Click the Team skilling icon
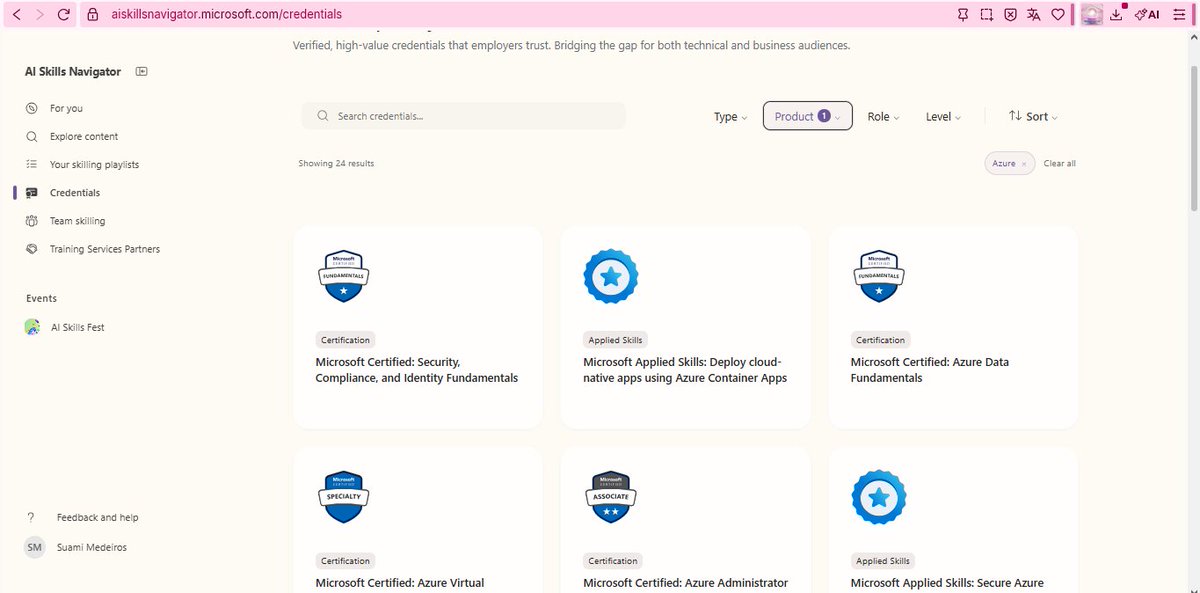 pyautogui.click(x=32, y=221)
